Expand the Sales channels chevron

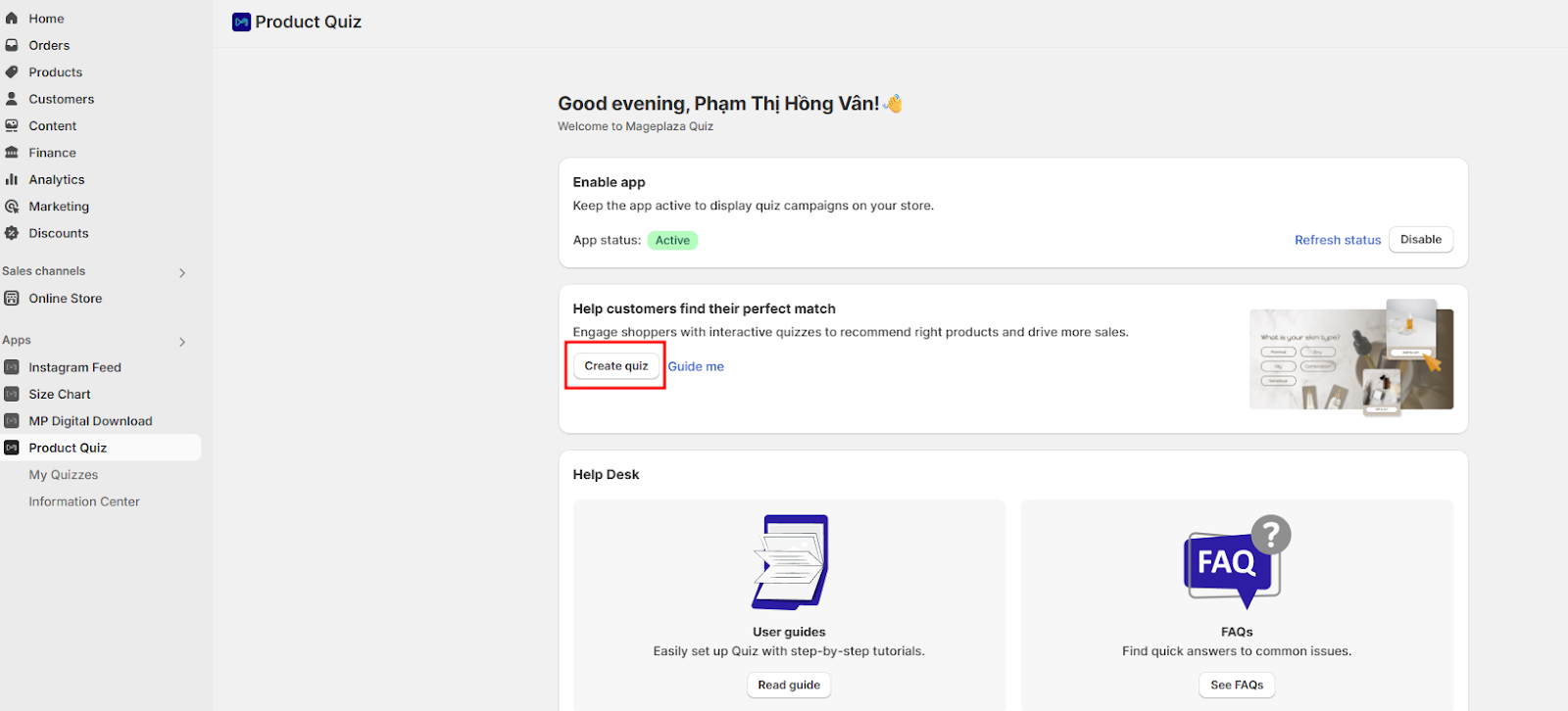(x=182, y=273)
